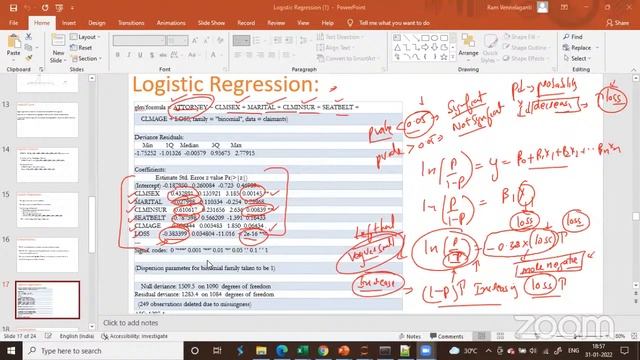The image size is (640, 360).
Task: Click the Replace button
Action: pos(577,48)
